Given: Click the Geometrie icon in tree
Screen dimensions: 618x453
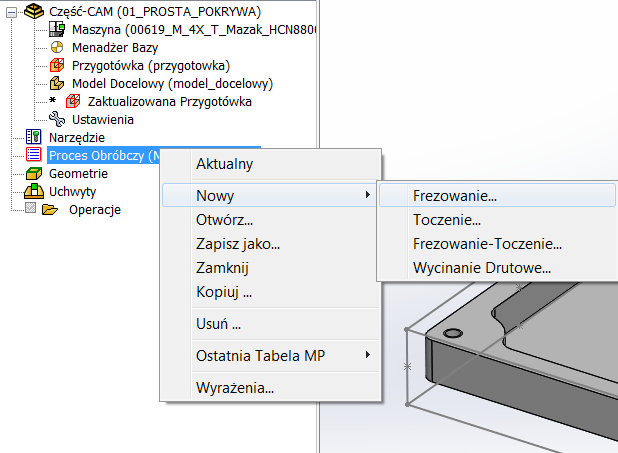Looking at the screenshot, I should click(33, 173).
